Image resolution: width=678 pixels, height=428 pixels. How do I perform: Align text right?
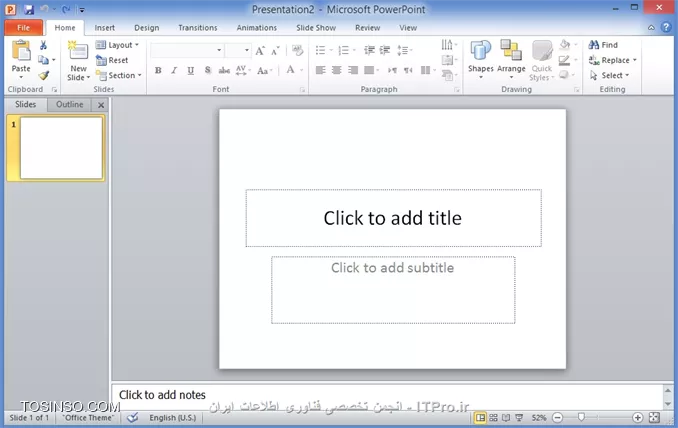click(x=353, y=70)
